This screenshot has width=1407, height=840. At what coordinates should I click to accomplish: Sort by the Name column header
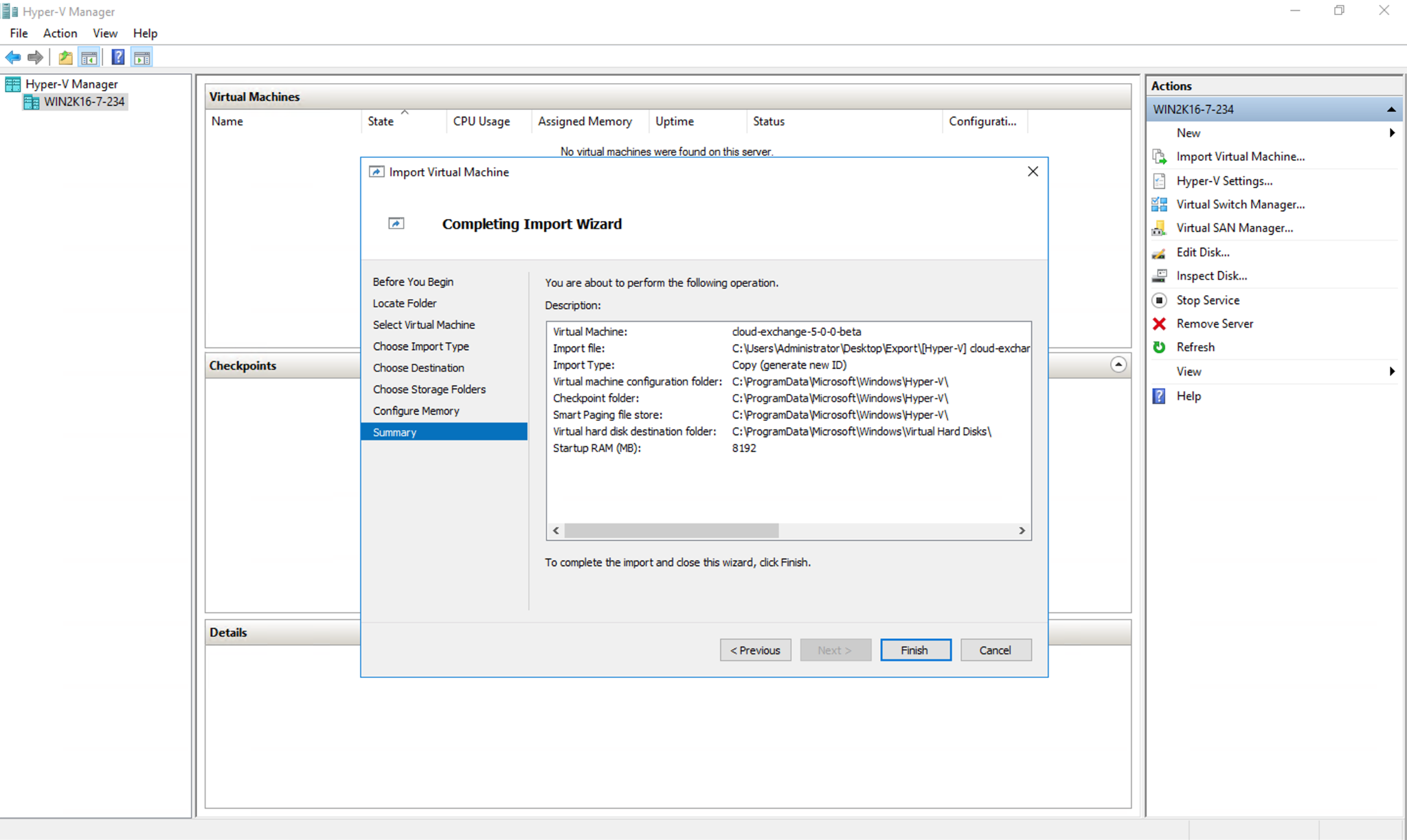[284, 121]
